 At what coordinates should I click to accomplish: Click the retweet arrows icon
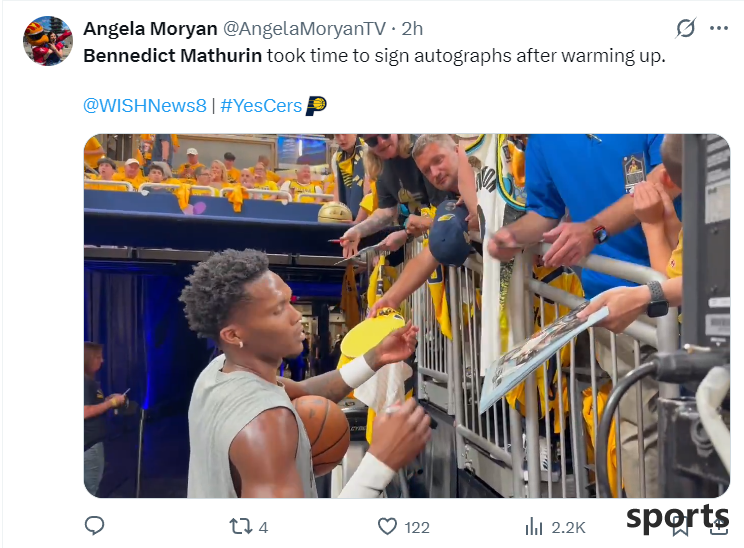241,527
